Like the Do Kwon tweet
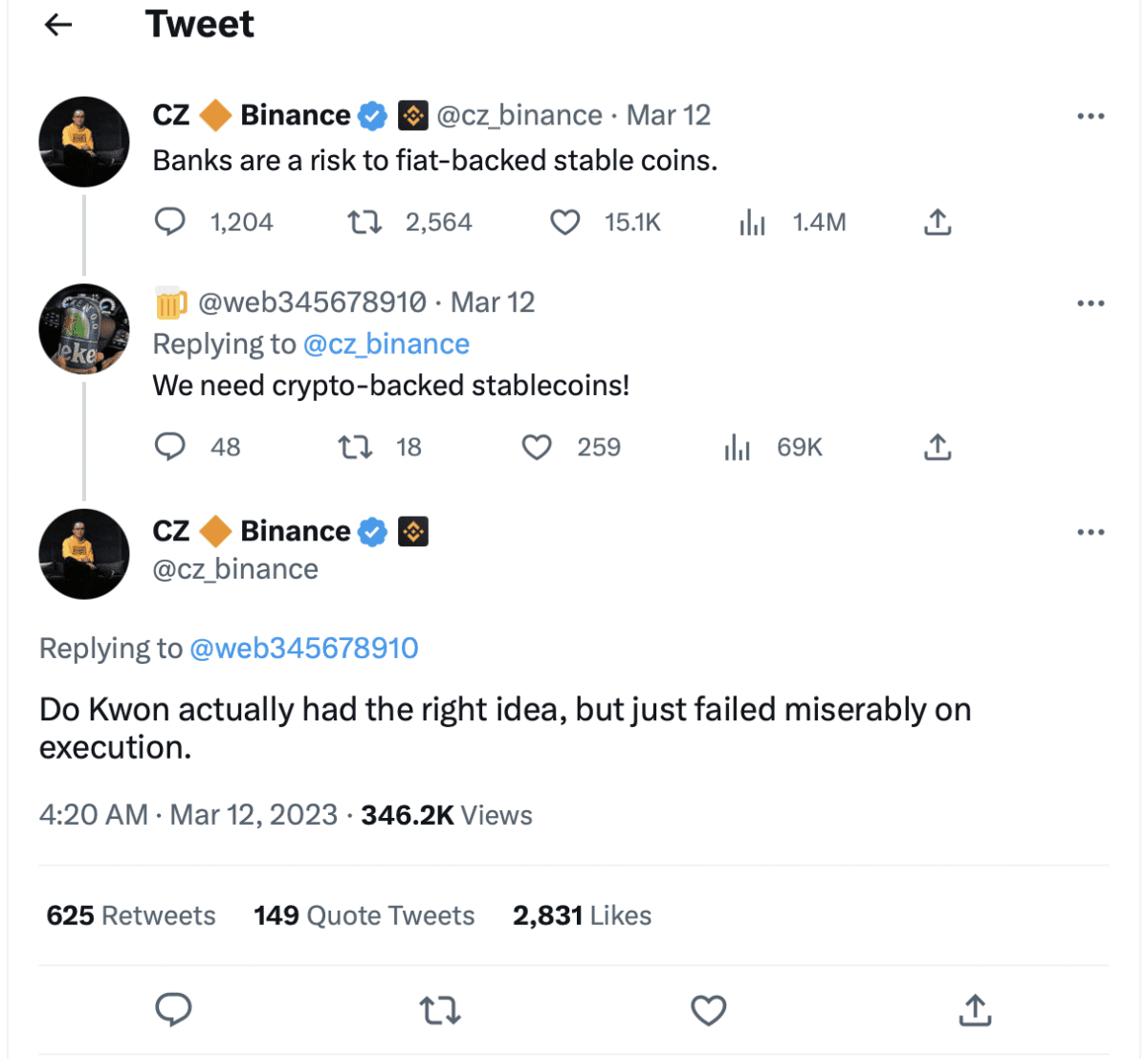 pyautogui.click(x=708, y=1010)
